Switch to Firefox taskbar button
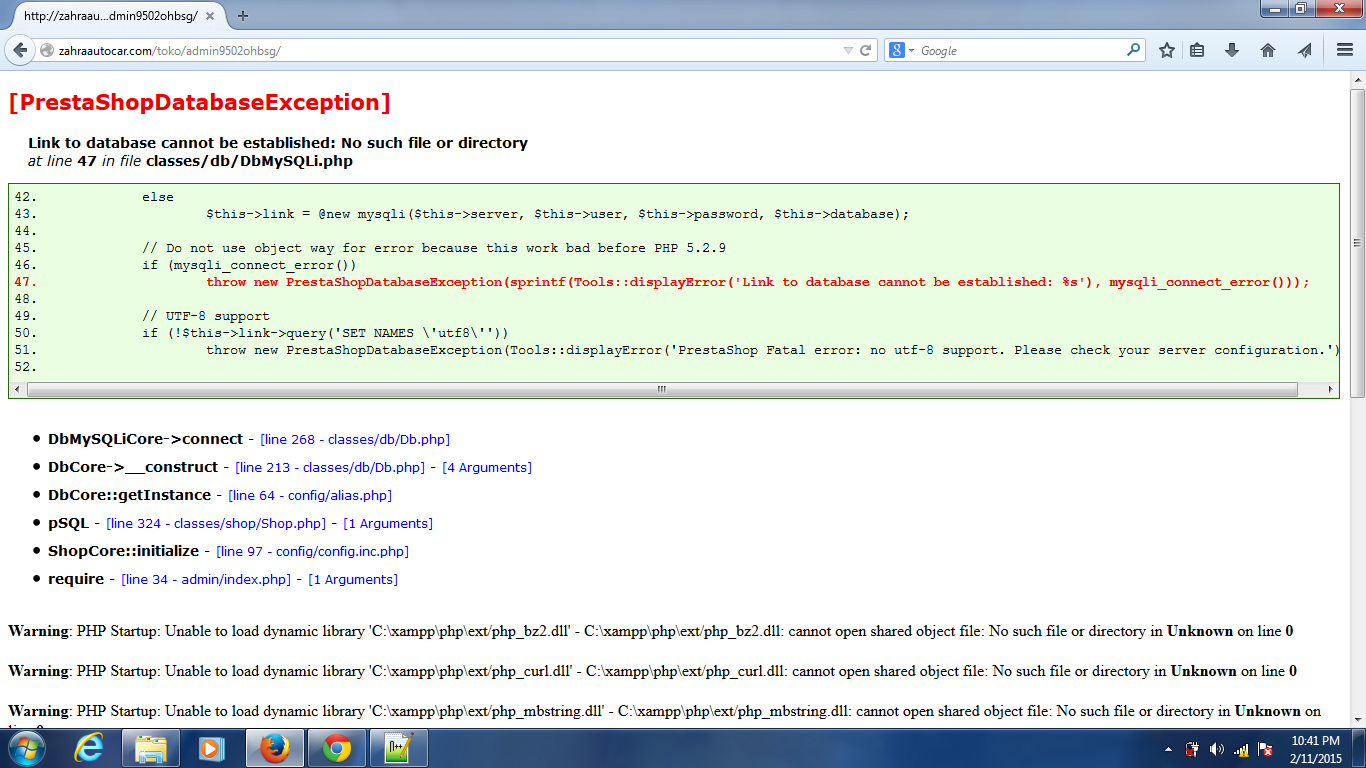This screenshot has width=1366, height=768. click(274, 748)
